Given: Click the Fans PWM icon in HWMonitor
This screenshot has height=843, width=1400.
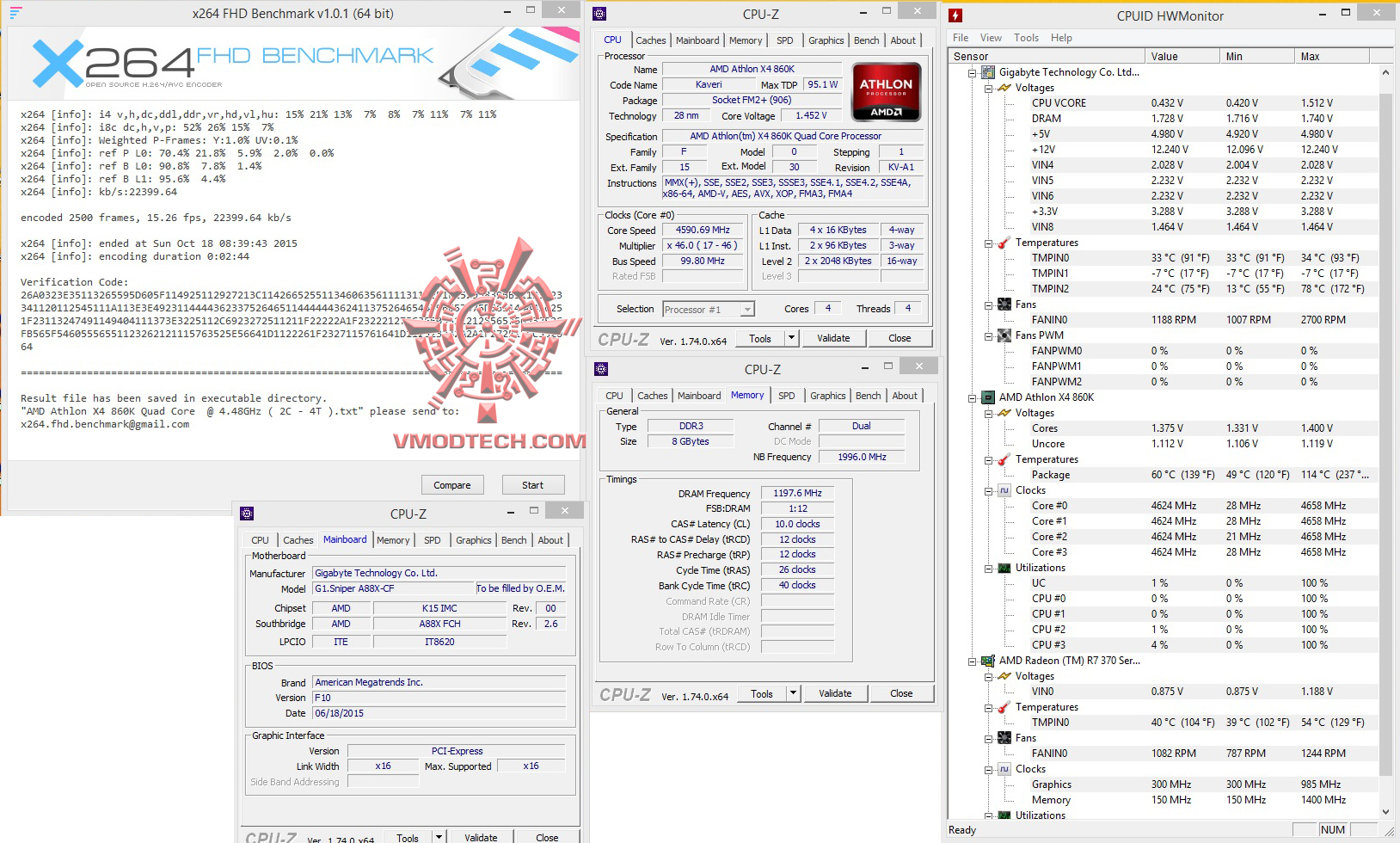Looking at the screenshot, I should pyautogui.click(x=1004, y=335).
